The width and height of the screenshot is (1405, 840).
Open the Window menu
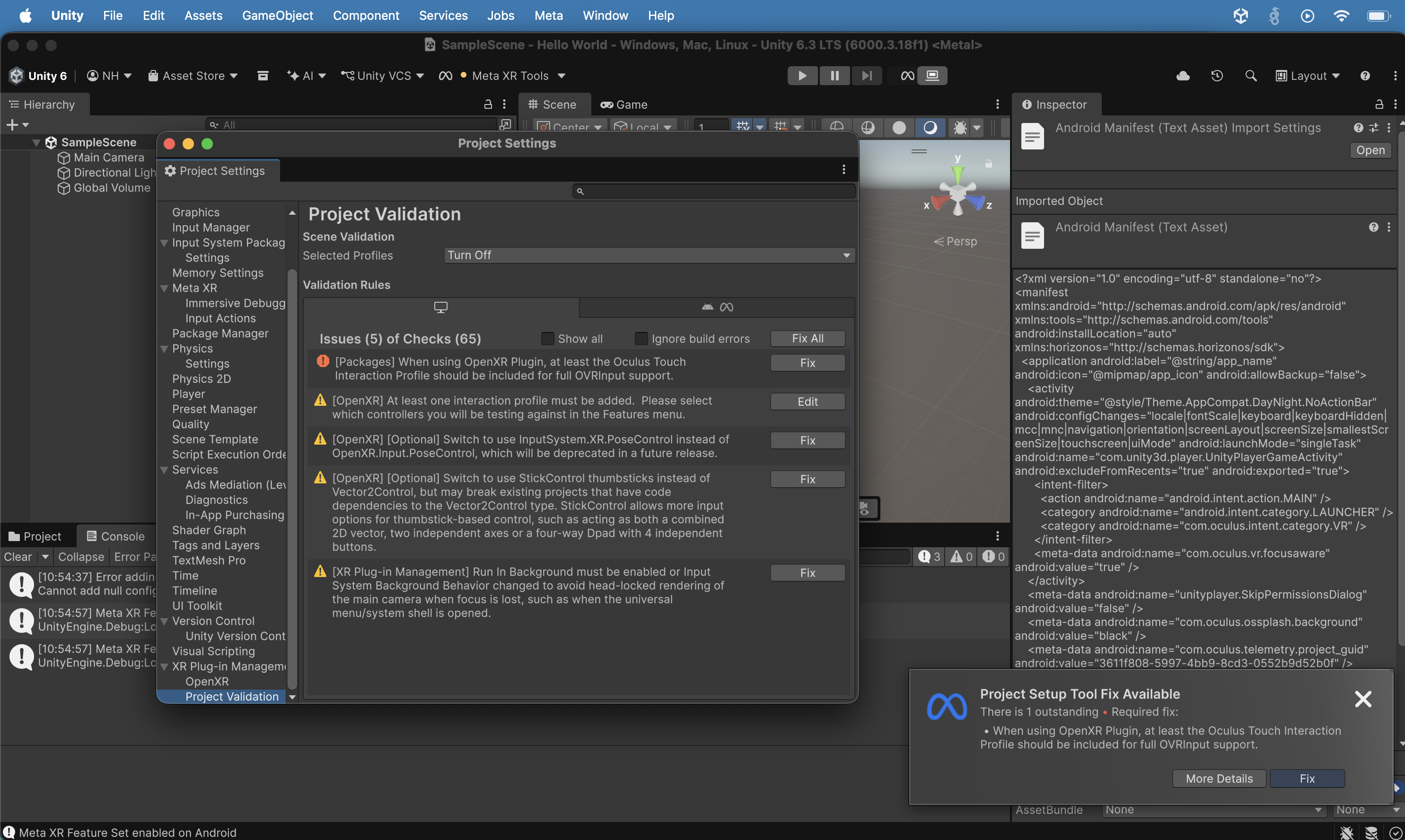tap(605, 16)
